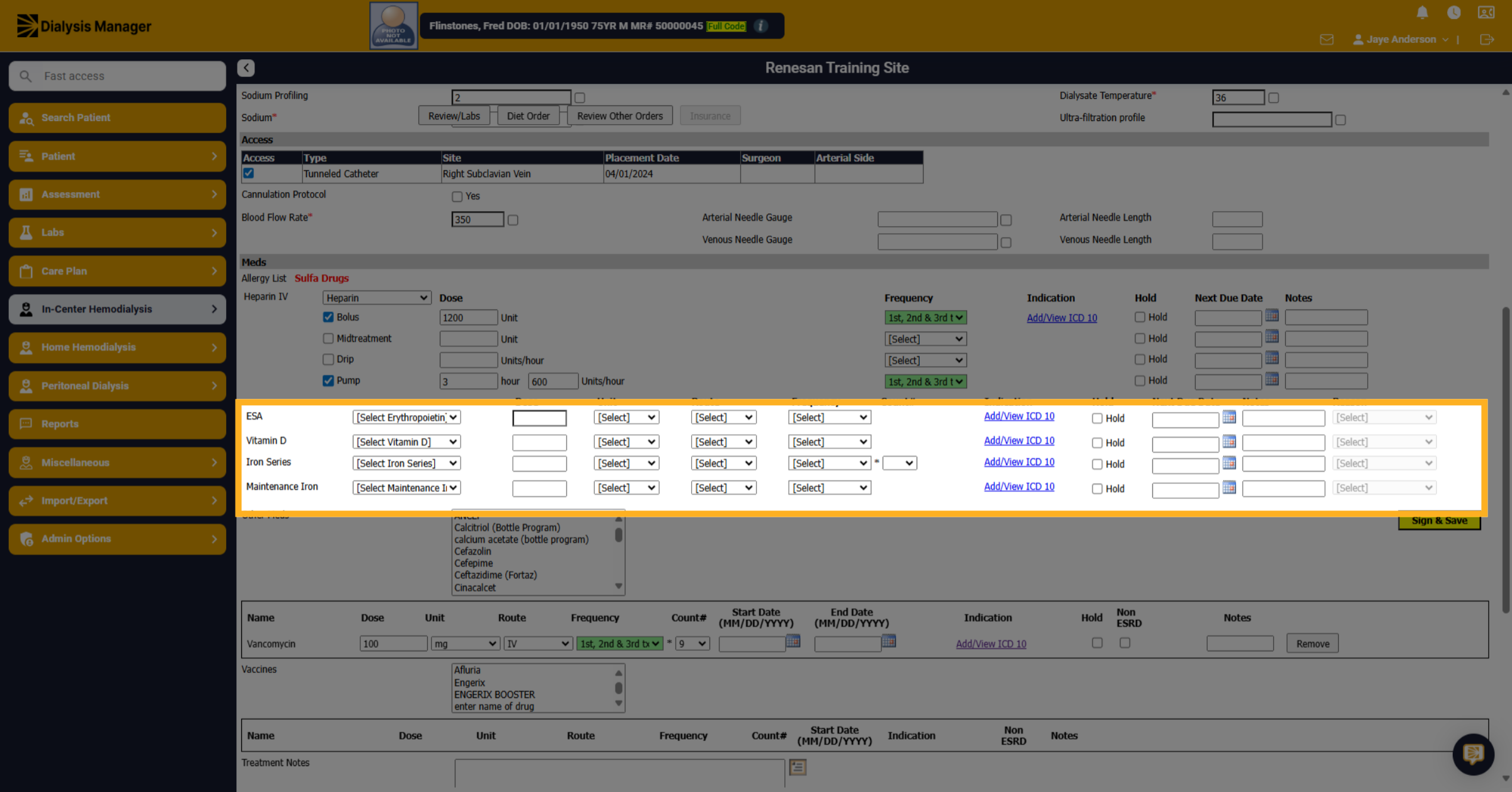Open the chat support bubble icon

click(1473, 754)
